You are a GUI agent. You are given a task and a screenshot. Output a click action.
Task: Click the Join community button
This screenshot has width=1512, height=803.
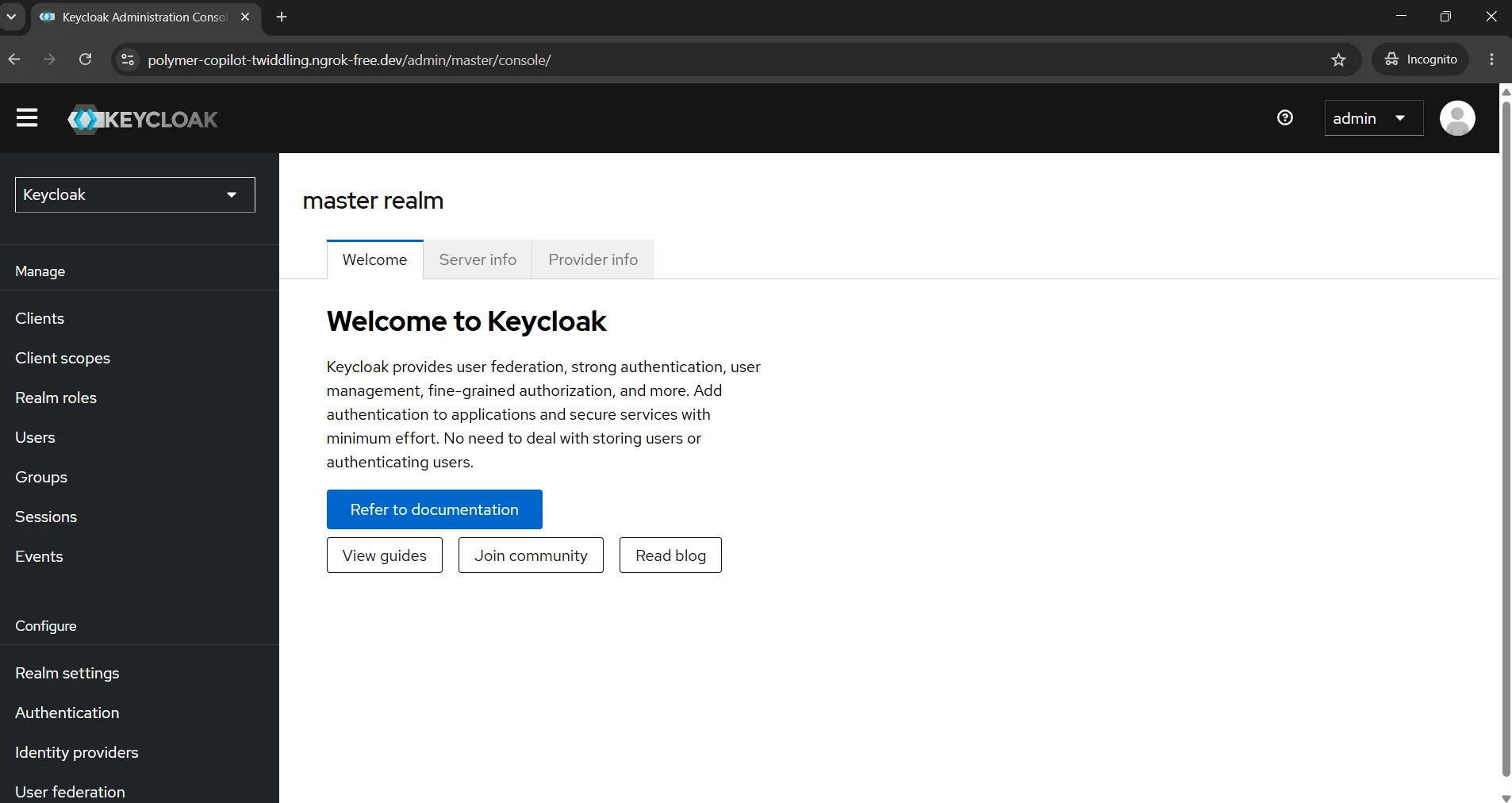tap(531, 555)
